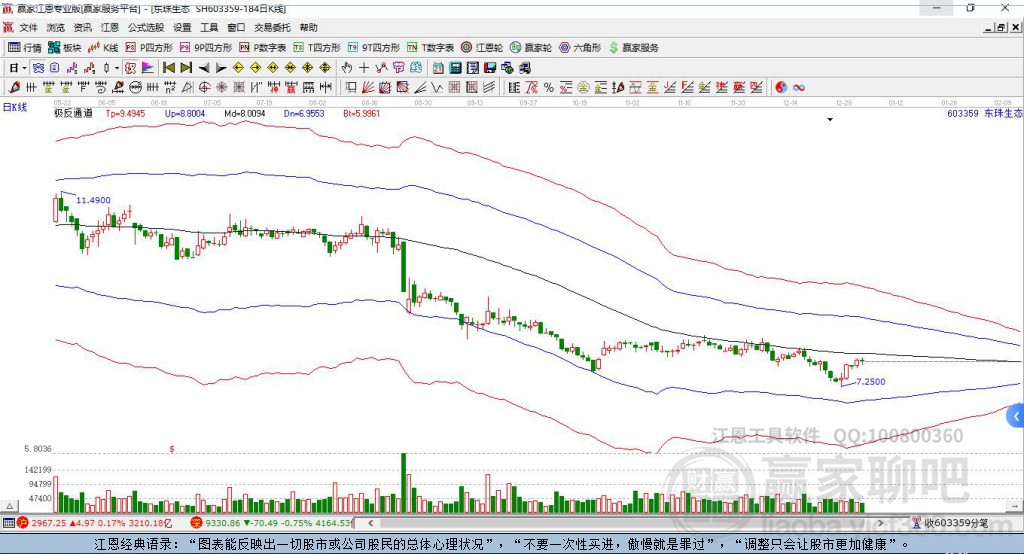Step chart left with black arrow
This screenshot has width=1024, height=554.
tap(204, 68)
